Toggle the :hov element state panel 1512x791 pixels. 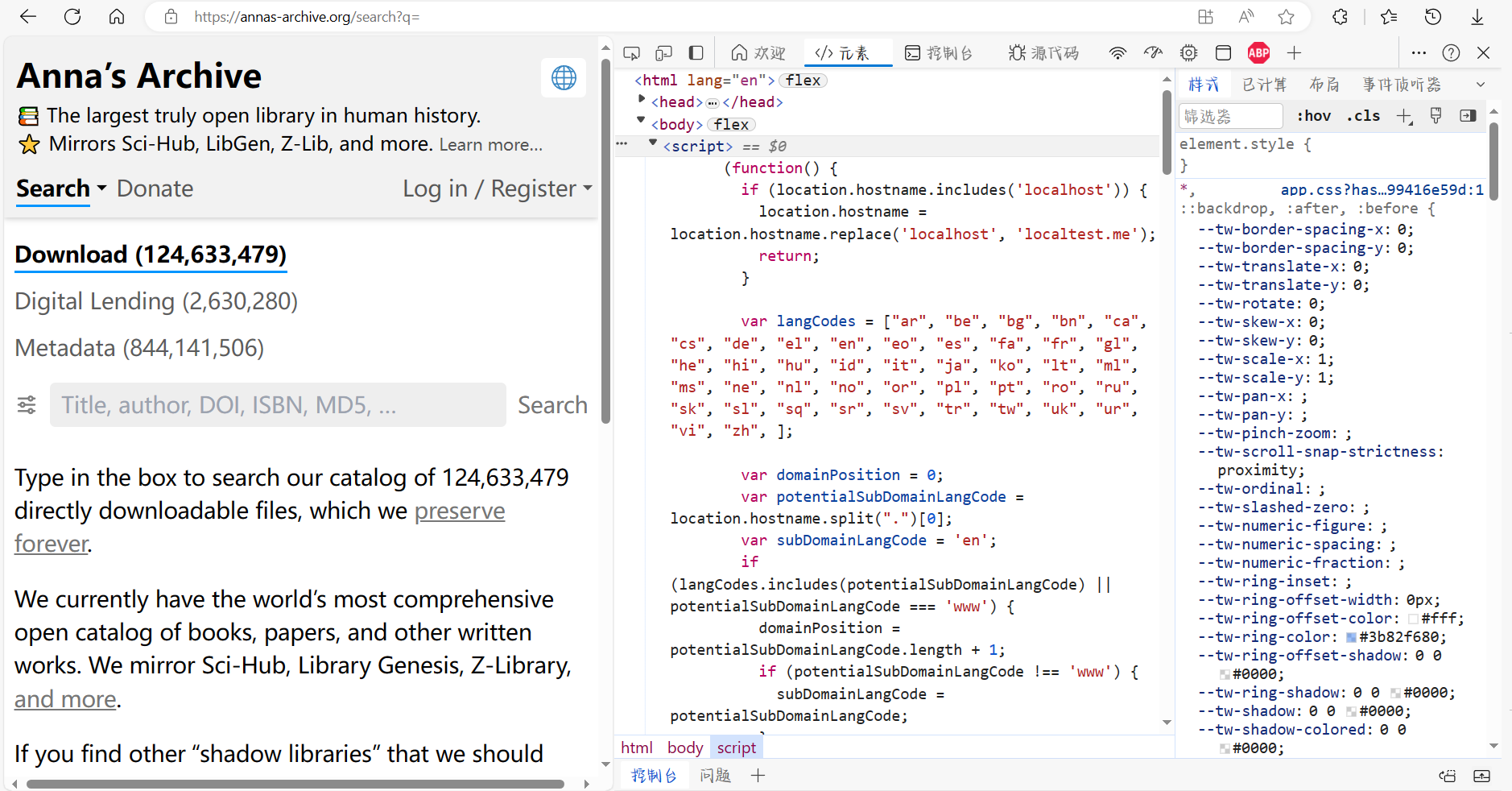(1314, 116)
